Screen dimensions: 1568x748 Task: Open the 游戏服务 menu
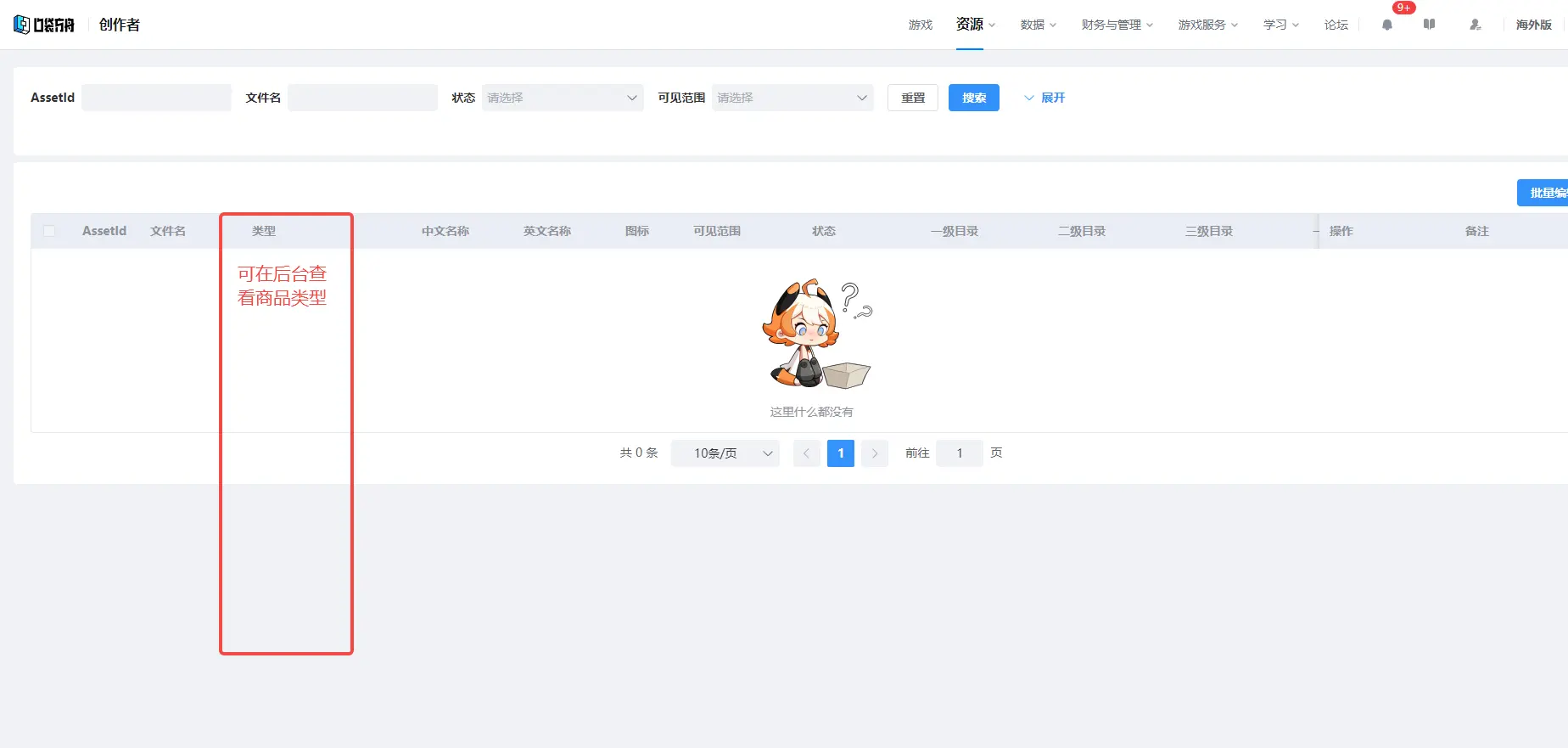pyautogui.click(x=1207, y=25)
